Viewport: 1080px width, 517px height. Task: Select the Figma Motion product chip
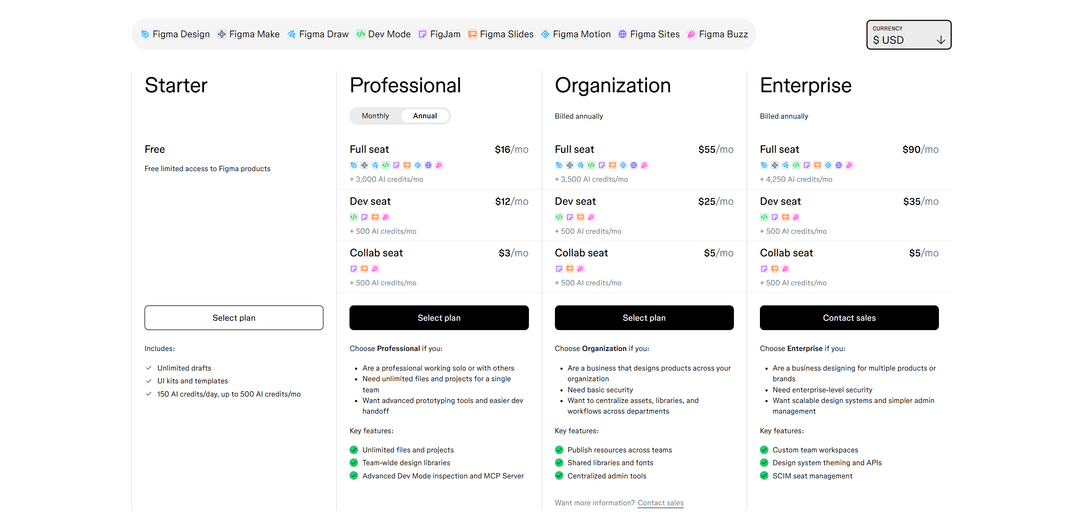tap(576, 34)
